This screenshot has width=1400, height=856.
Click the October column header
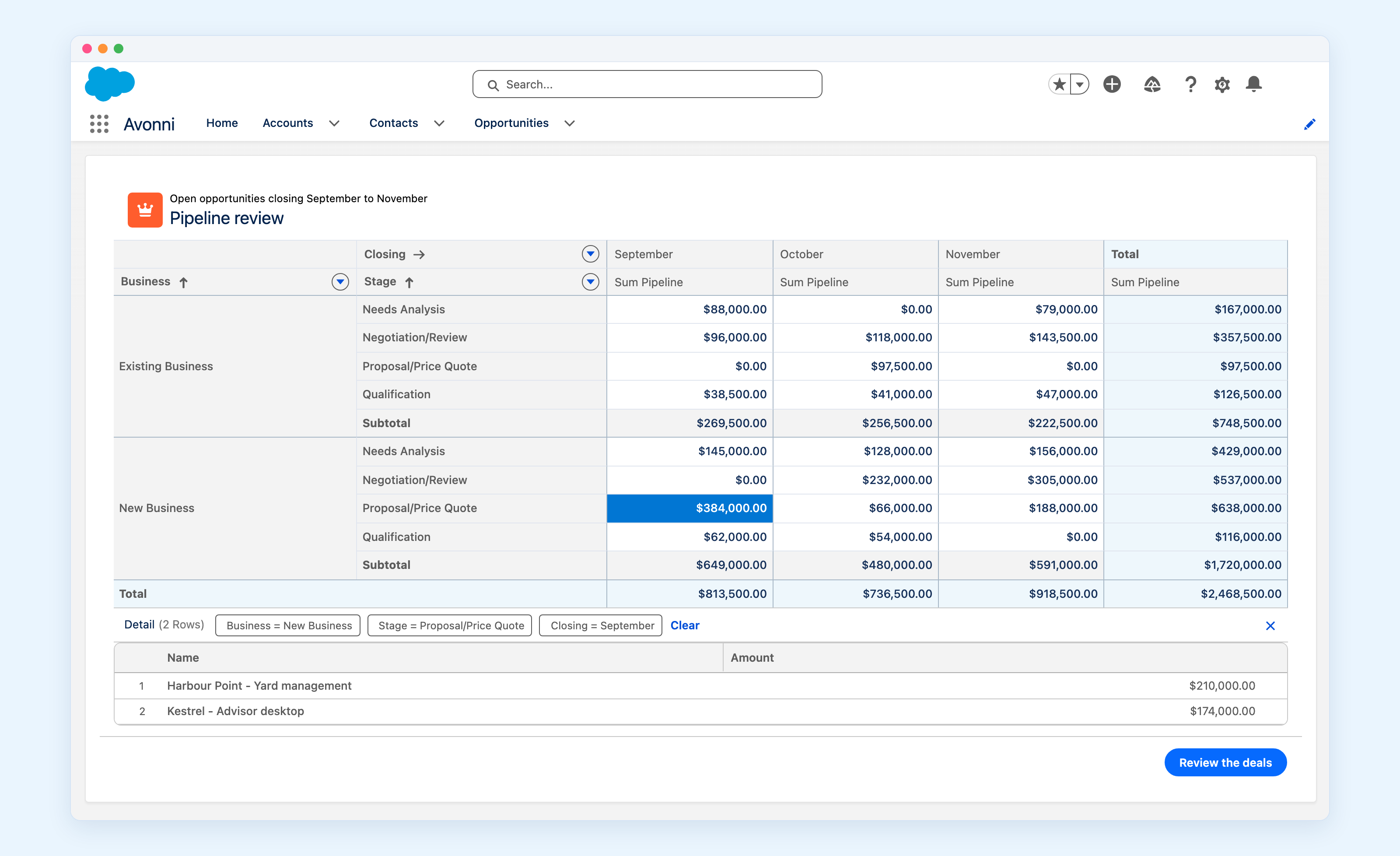coord(855,254)
